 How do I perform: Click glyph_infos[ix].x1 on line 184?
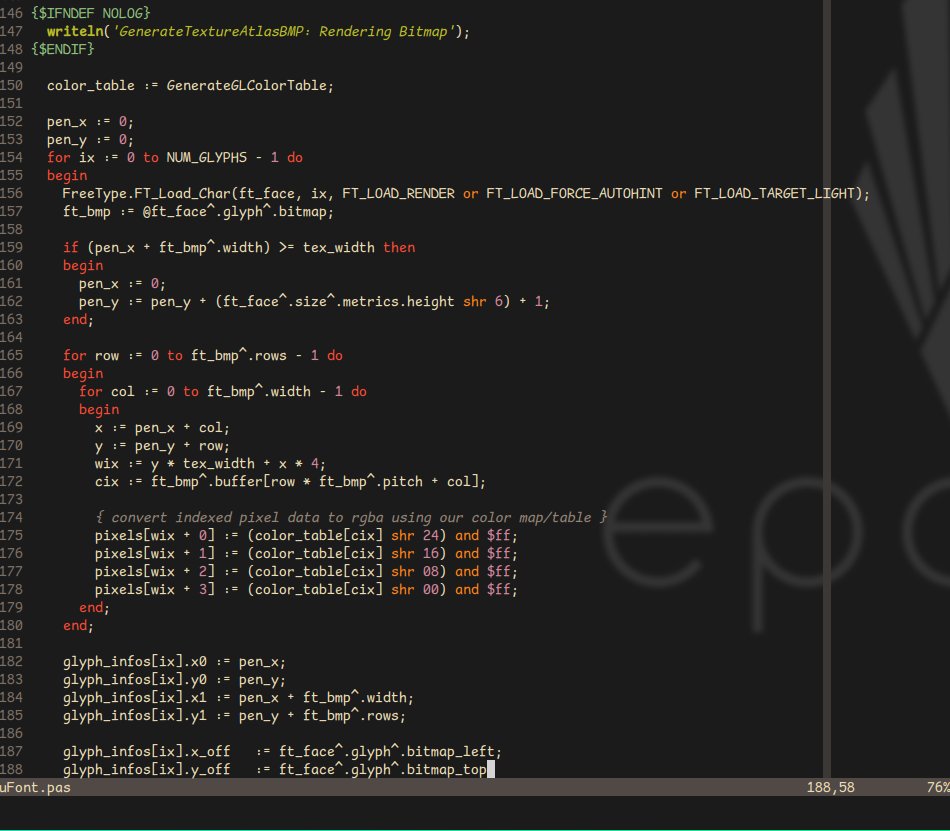click(135, 698)
